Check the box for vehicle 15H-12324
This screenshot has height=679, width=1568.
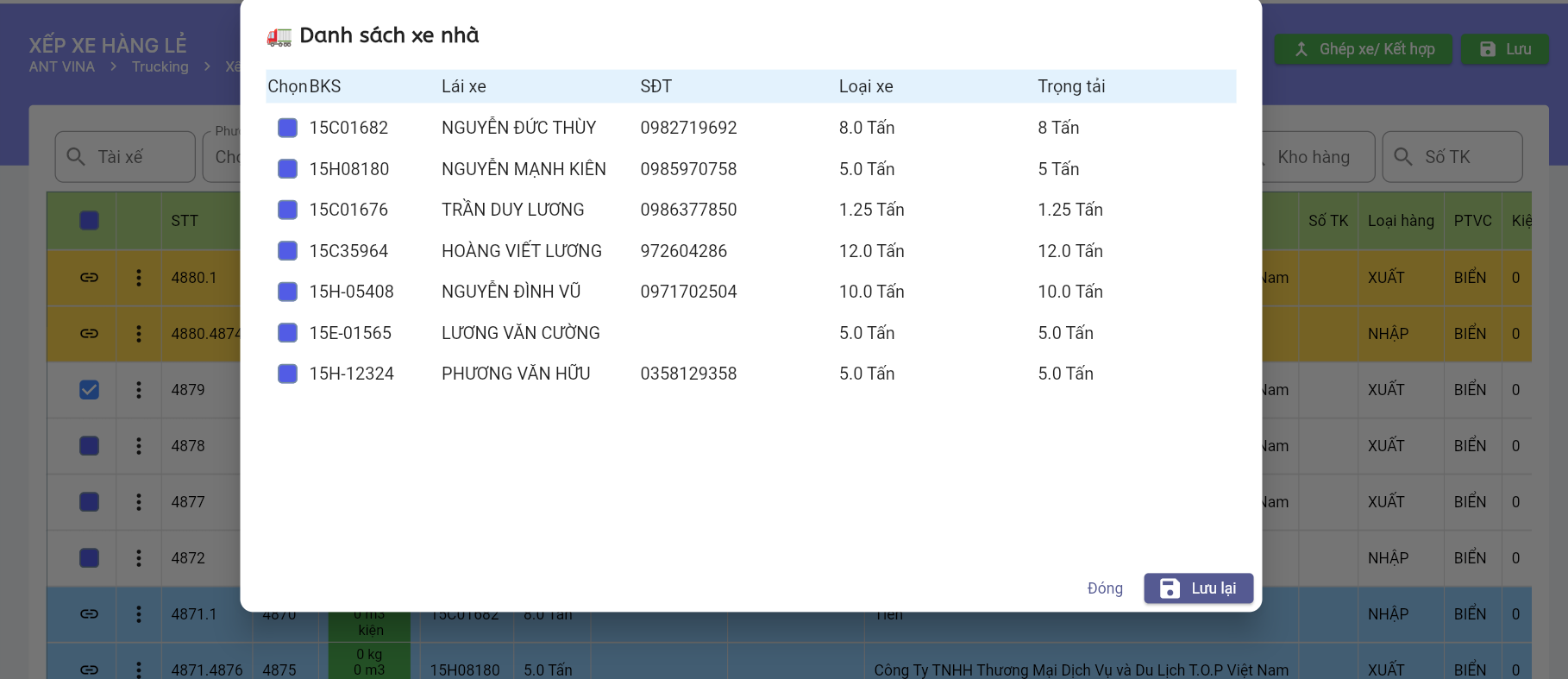click(x=287, y=374)
